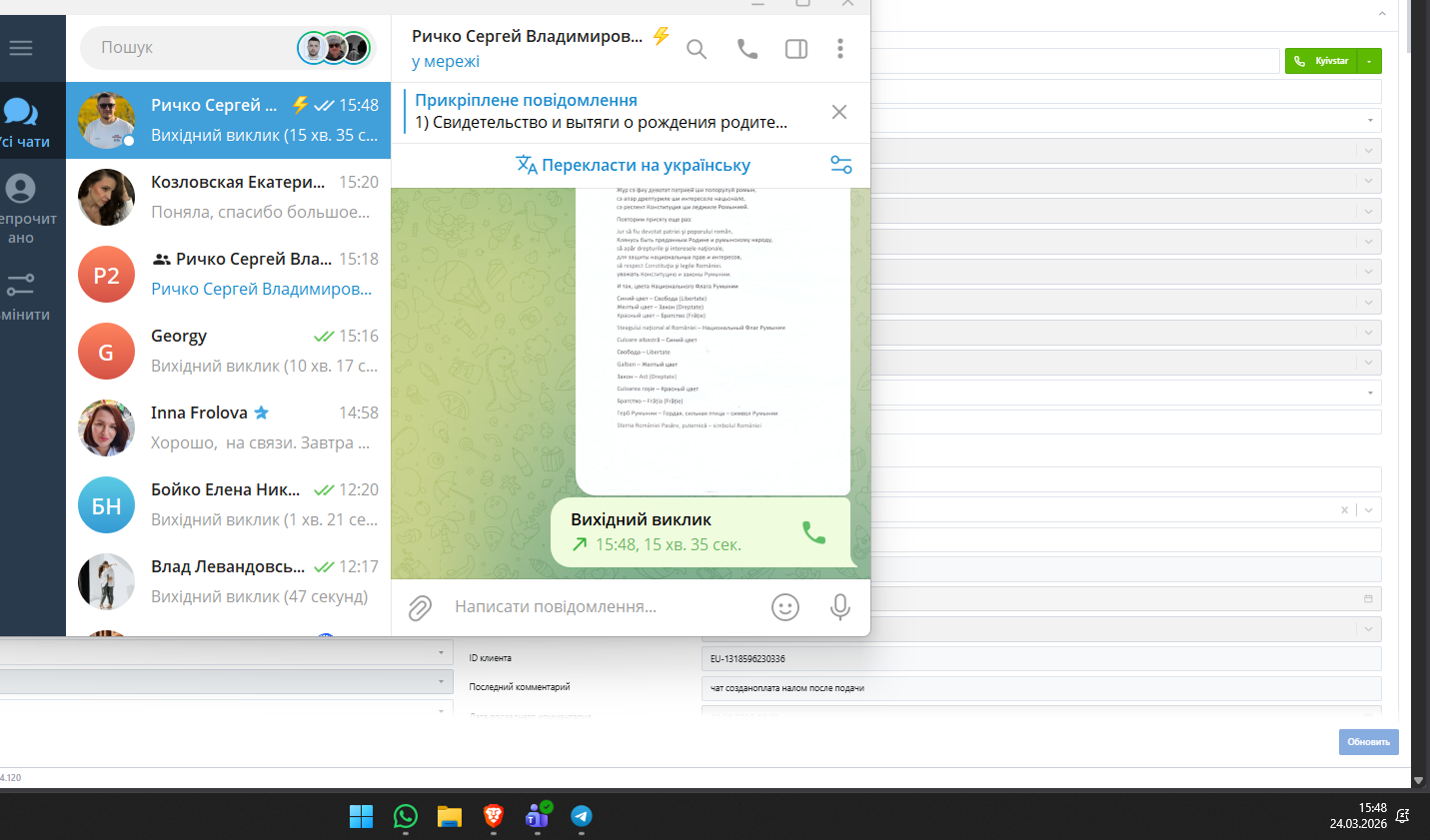Open the document image preview in chat
Screen dimensions: 1430x840
[713, 340]
